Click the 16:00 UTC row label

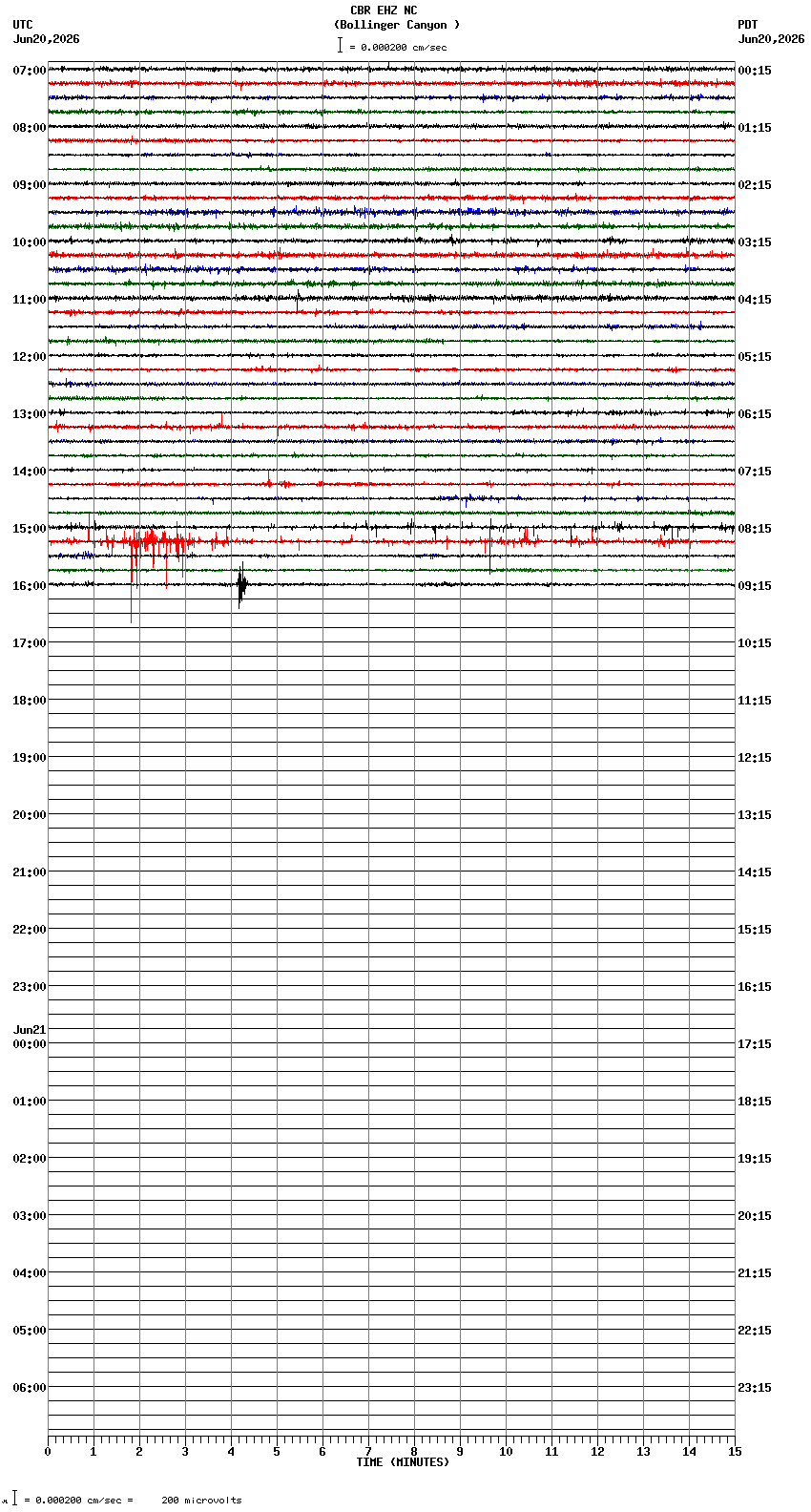pos(30,586)
